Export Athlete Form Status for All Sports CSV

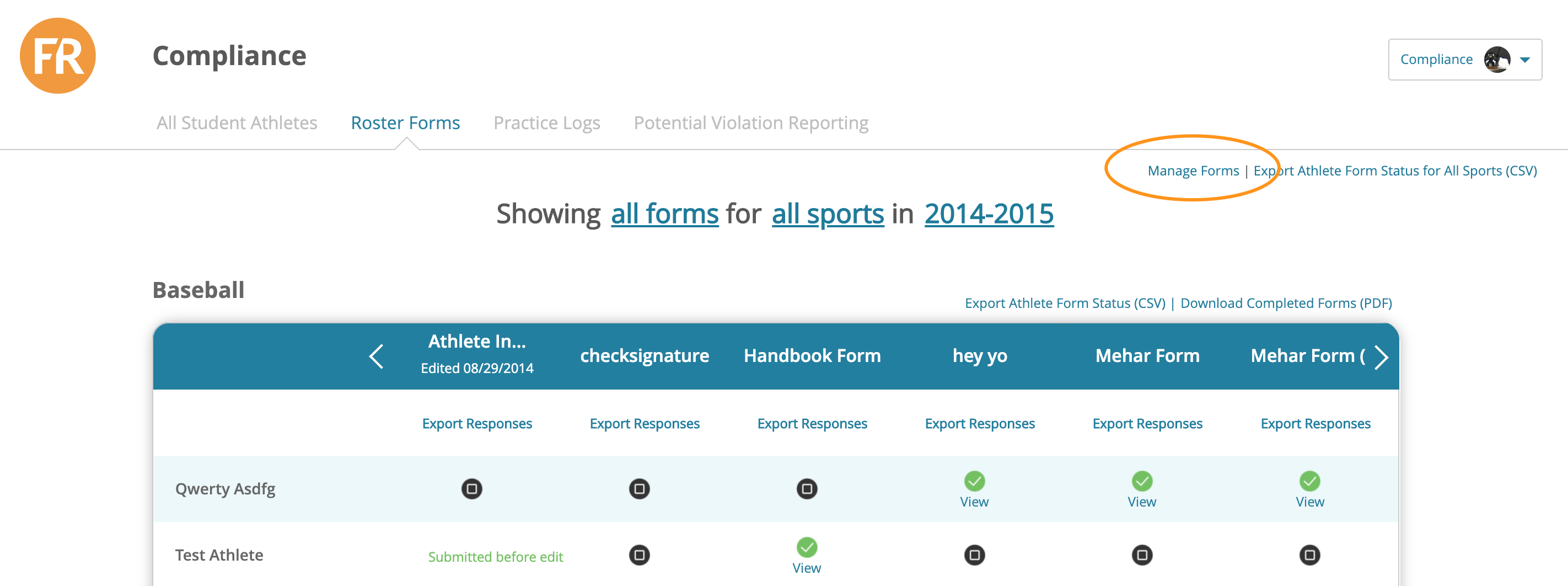click(1395, 171)
